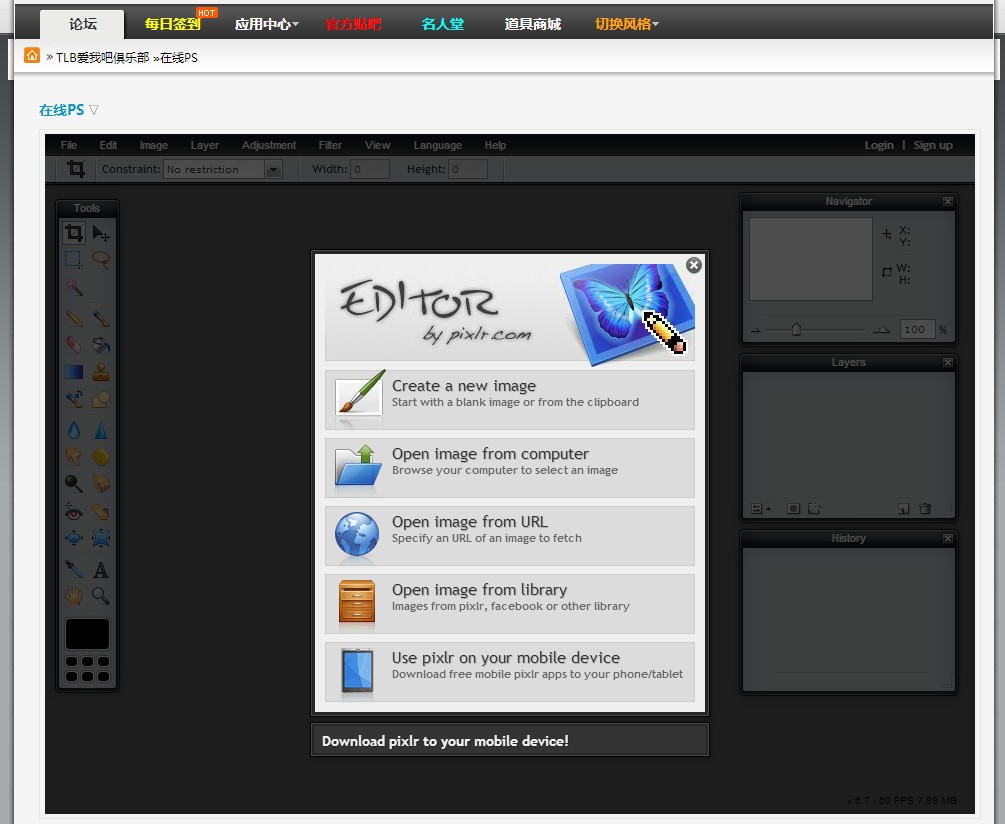This screenshot has width=1005, height=824.
Task: Open the File menu
Action: pos(69,145)
